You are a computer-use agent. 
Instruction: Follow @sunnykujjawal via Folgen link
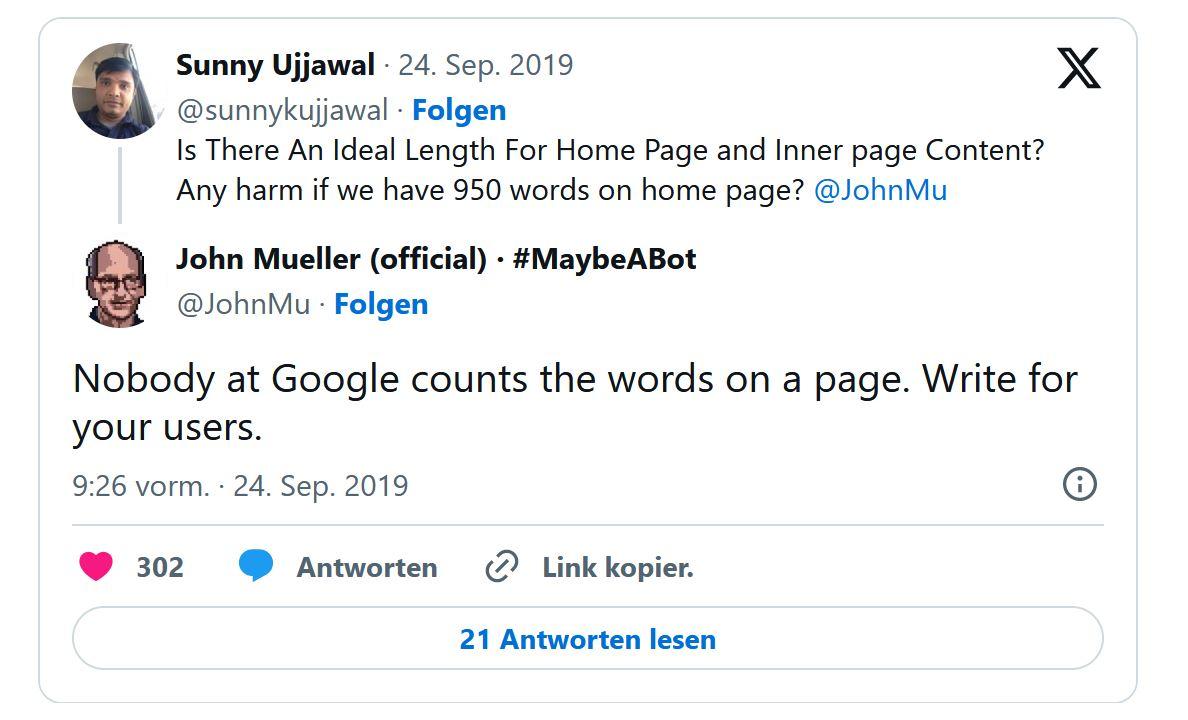[x=459, y=110]
